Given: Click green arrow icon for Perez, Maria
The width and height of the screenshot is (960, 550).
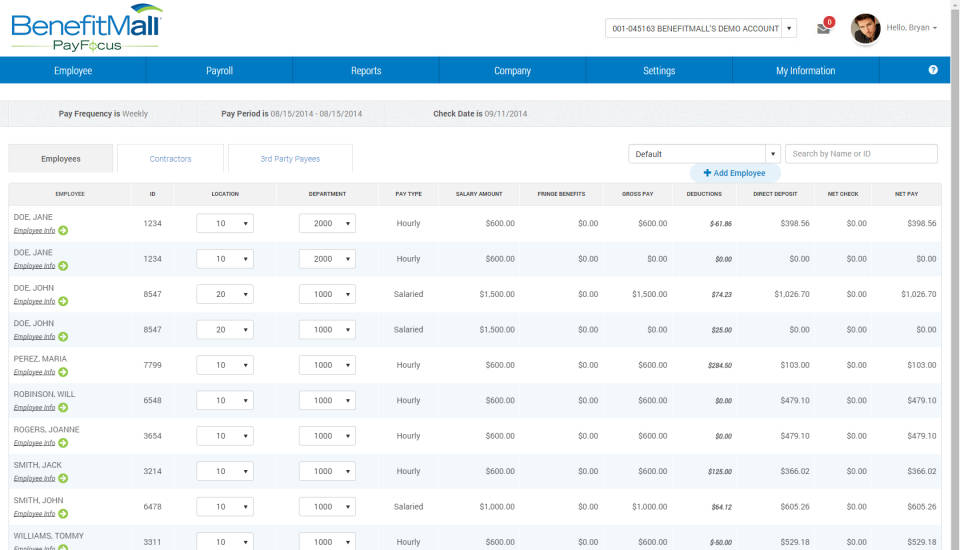Looking at the screenshot, I should [x=63, y=372].
